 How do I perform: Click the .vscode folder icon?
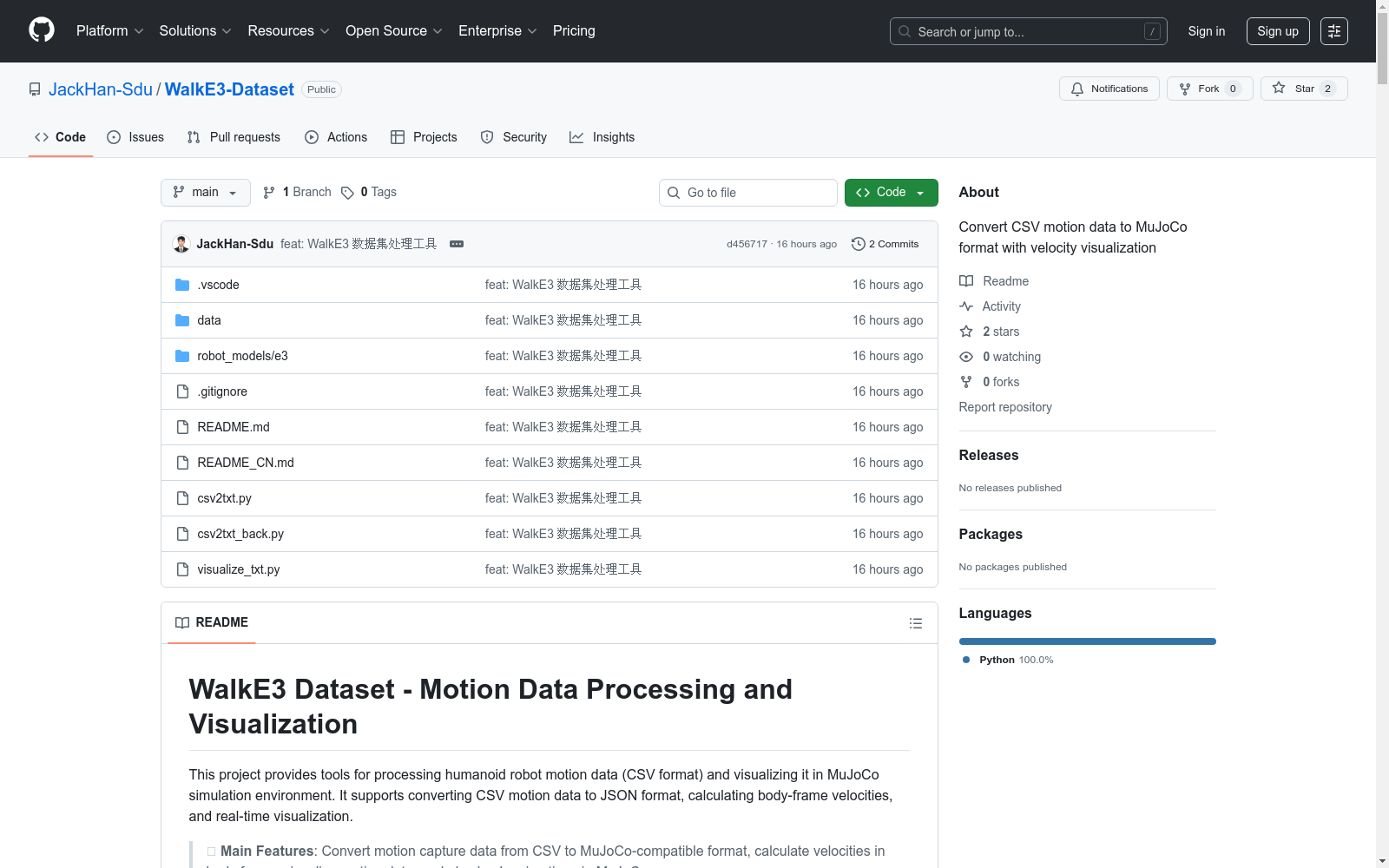[x=182, y=285]
